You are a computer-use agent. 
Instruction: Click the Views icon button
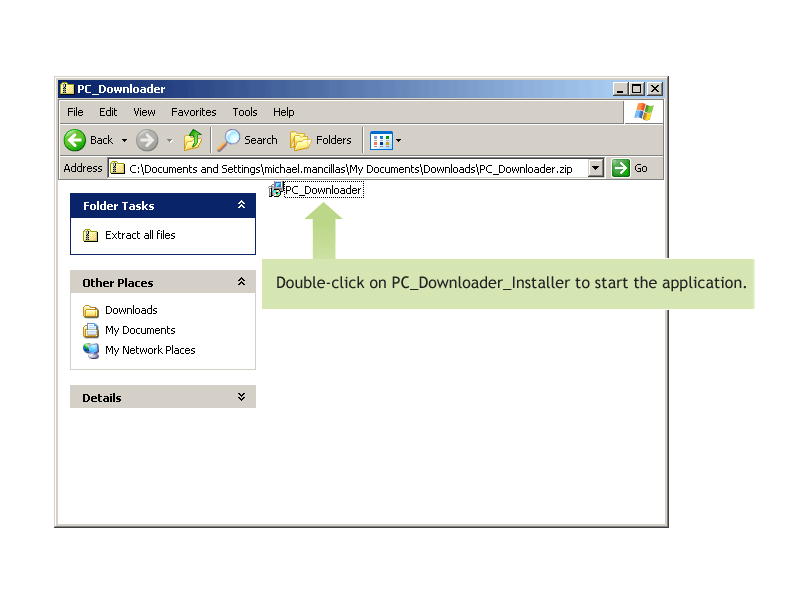381,140
